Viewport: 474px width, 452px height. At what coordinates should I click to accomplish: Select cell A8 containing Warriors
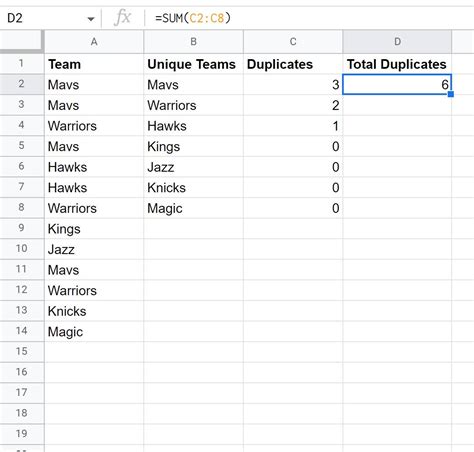click(94, 208)
